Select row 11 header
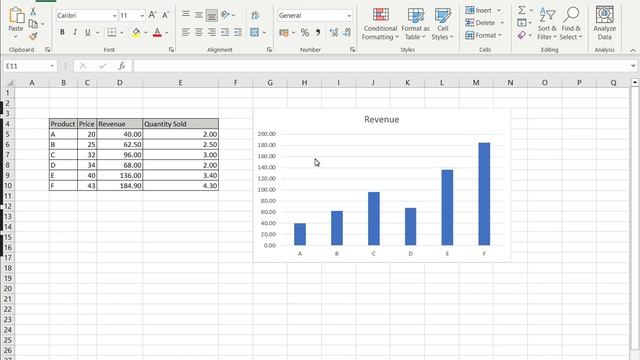Image resolution: width=640 pixels, height=360 pixels. pos(8,196)
